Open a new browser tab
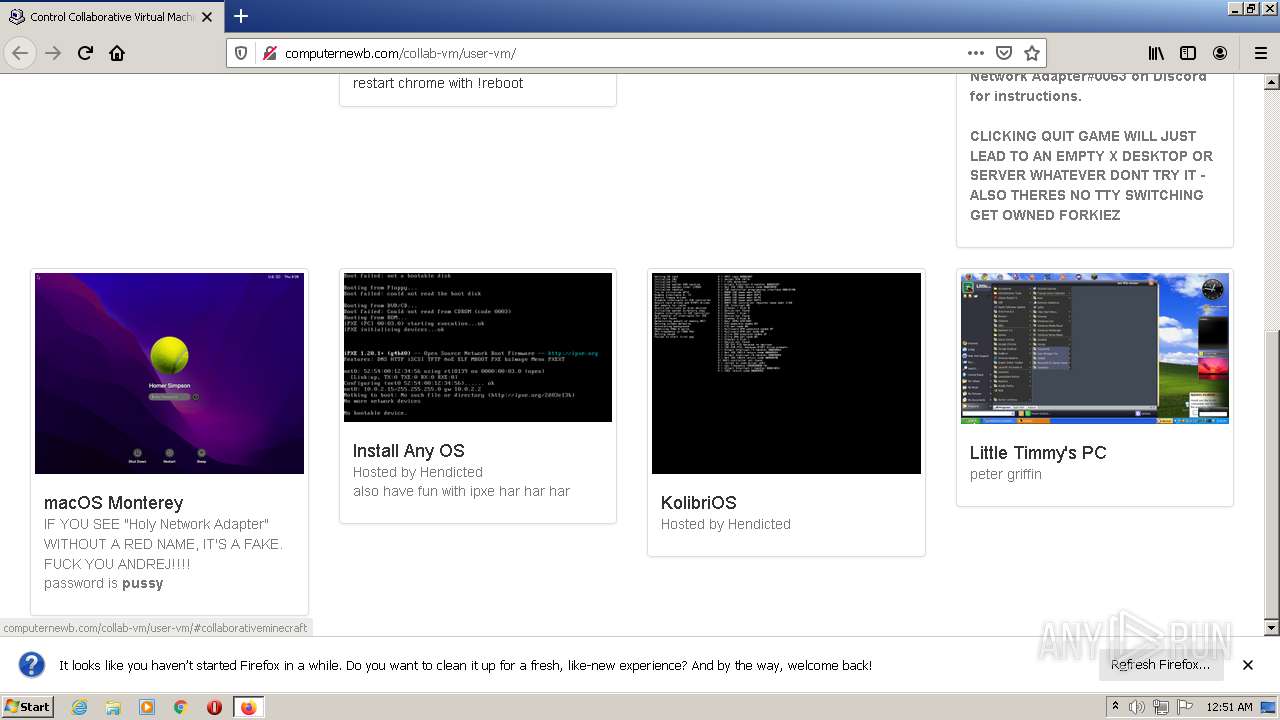Screen dimensions: 1280x720 241,16
